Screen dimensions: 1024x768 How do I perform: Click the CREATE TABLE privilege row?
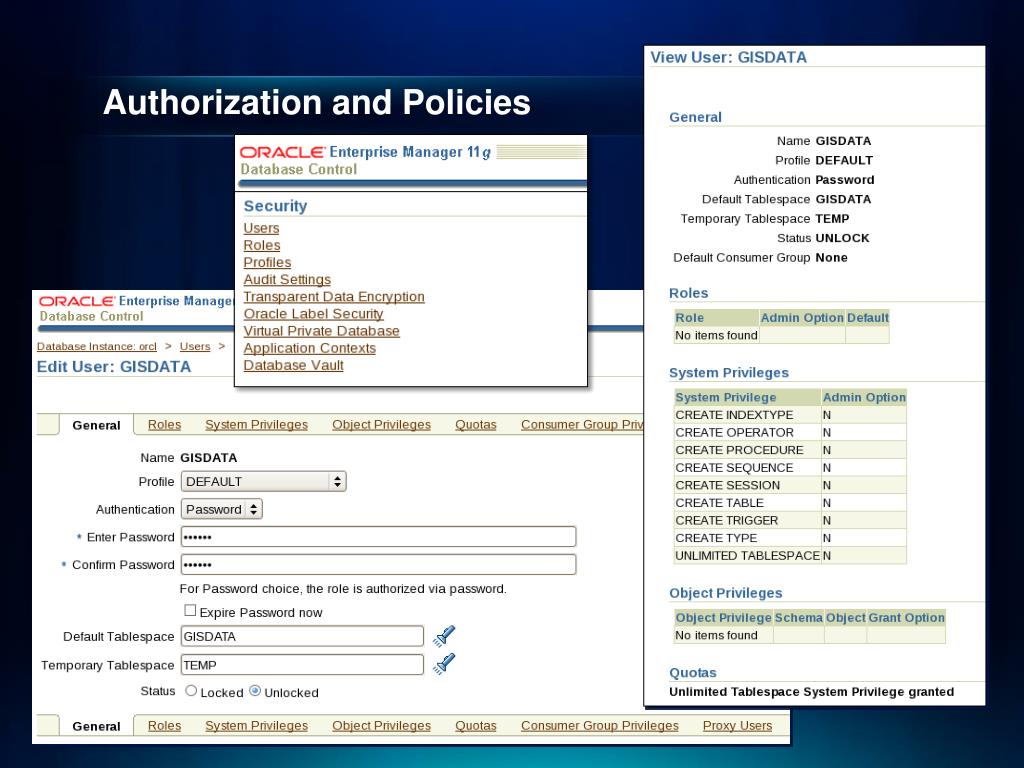click(x=790, y=503)
